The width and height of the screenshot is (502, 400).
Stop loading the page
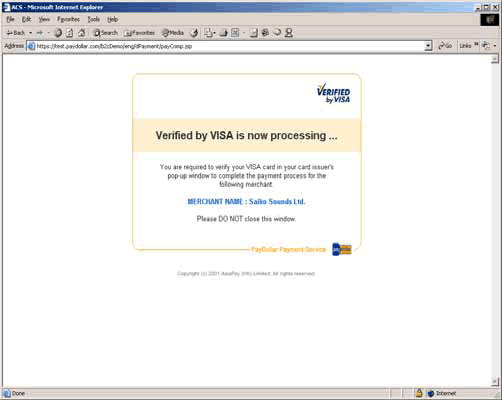point(58,33)
